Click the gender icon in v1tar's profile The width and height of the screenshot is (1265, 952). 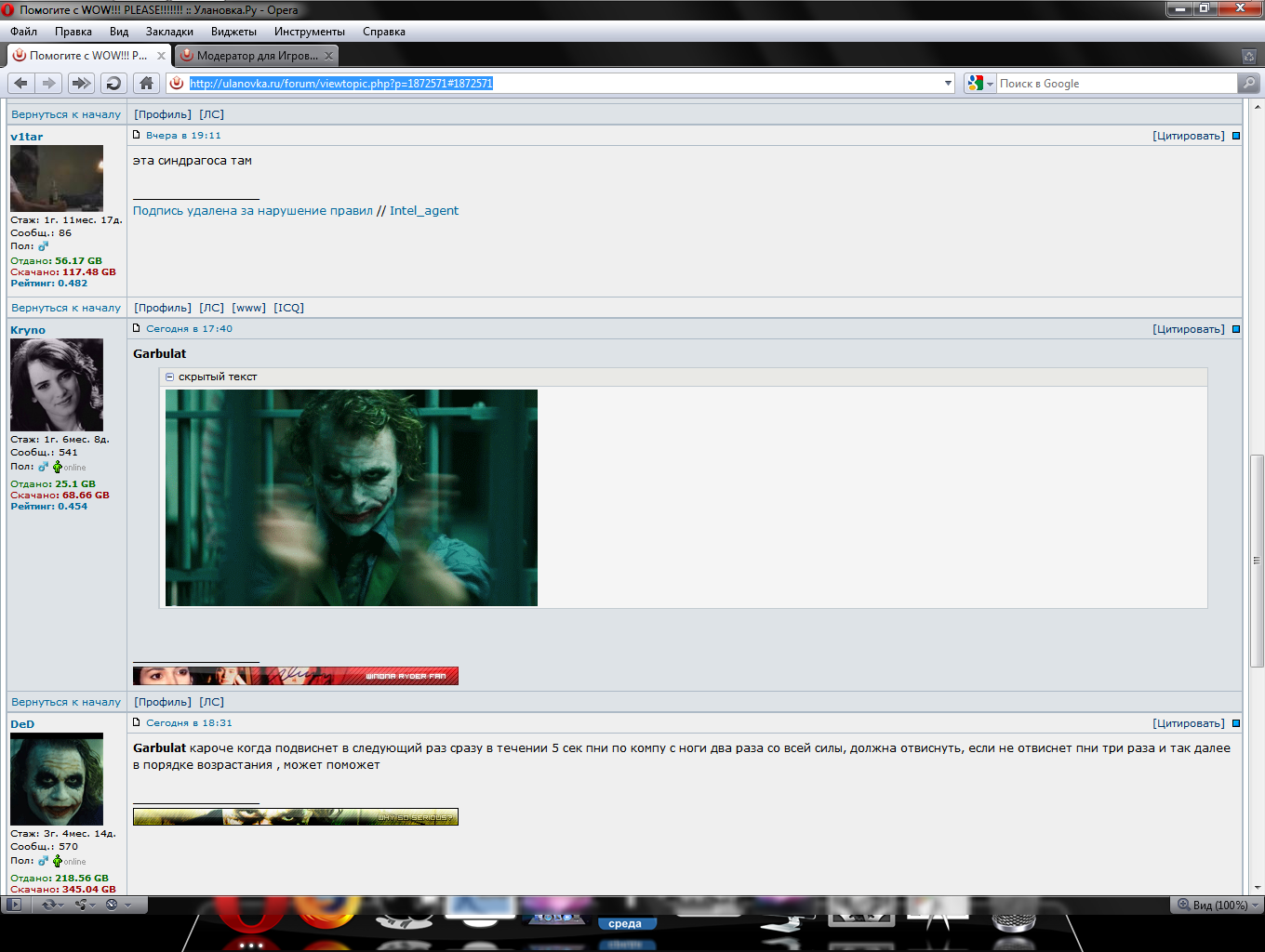pos(43,246)
